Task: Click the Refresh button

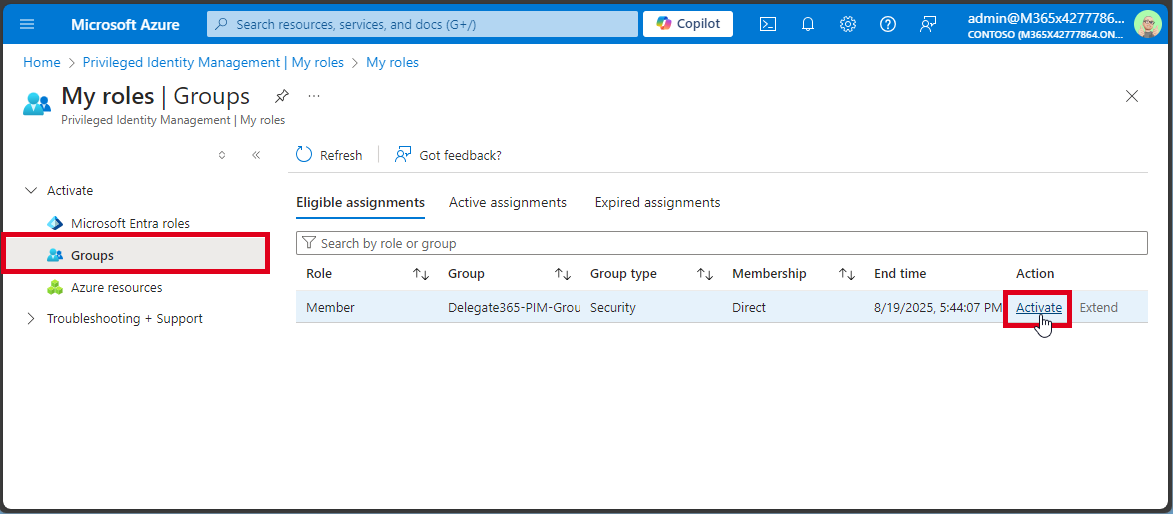Action: point(329,155)
